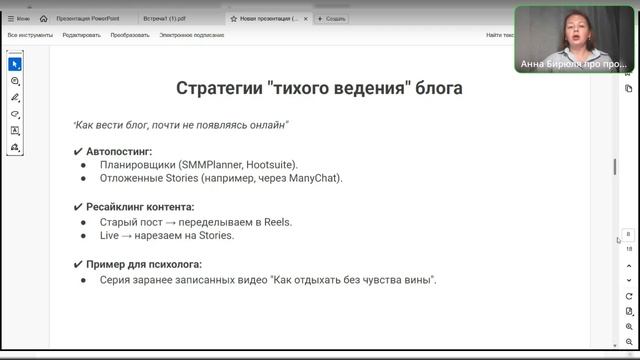Choose the signature stamp tool
Screen dimensions: 640x360
[15, 147]
